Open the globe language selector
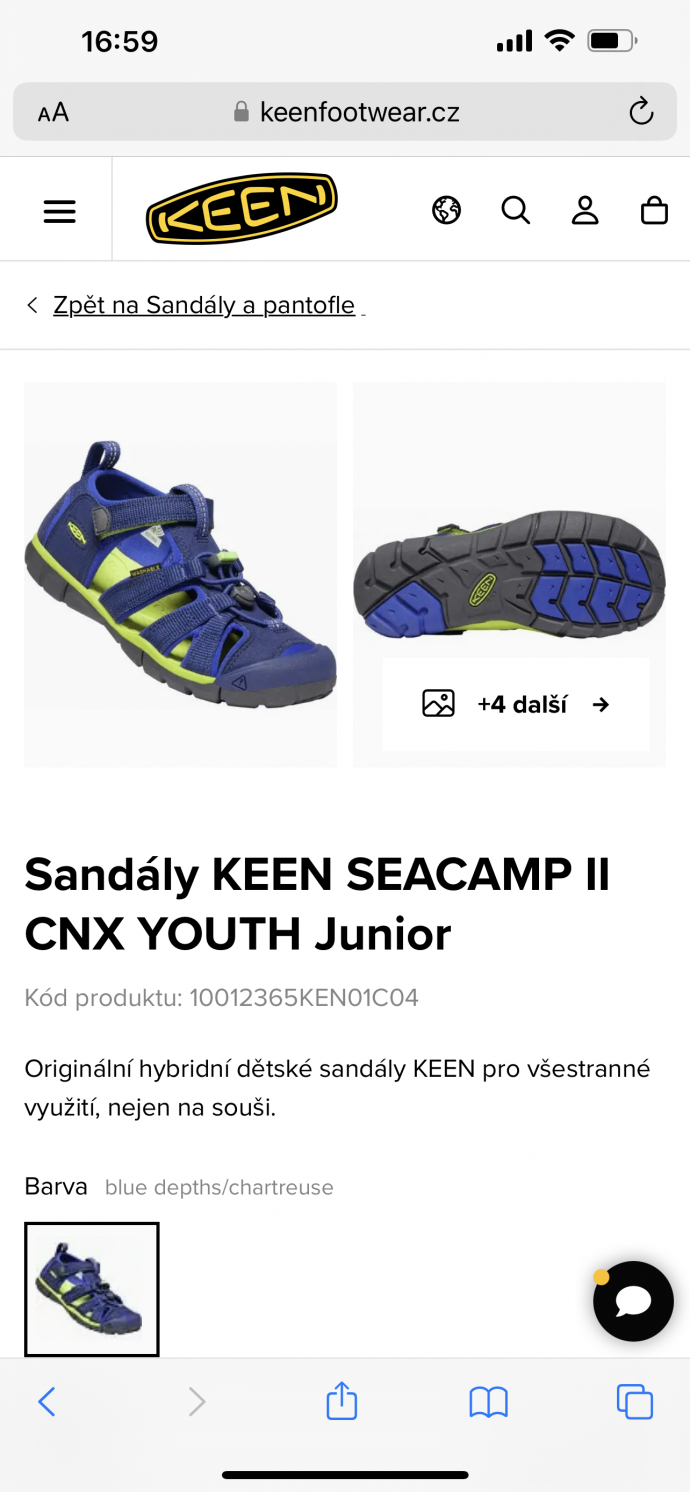 tap(447, 210)
